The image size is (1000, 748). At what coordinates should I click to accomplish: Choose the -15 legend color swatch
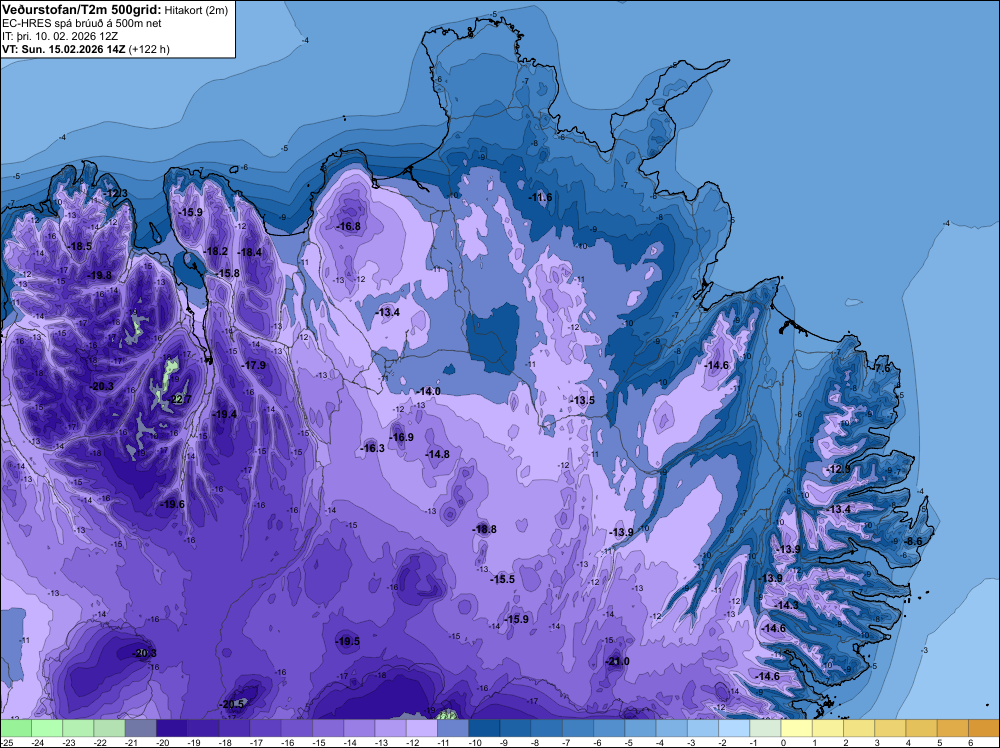click(x=328, y=728)
